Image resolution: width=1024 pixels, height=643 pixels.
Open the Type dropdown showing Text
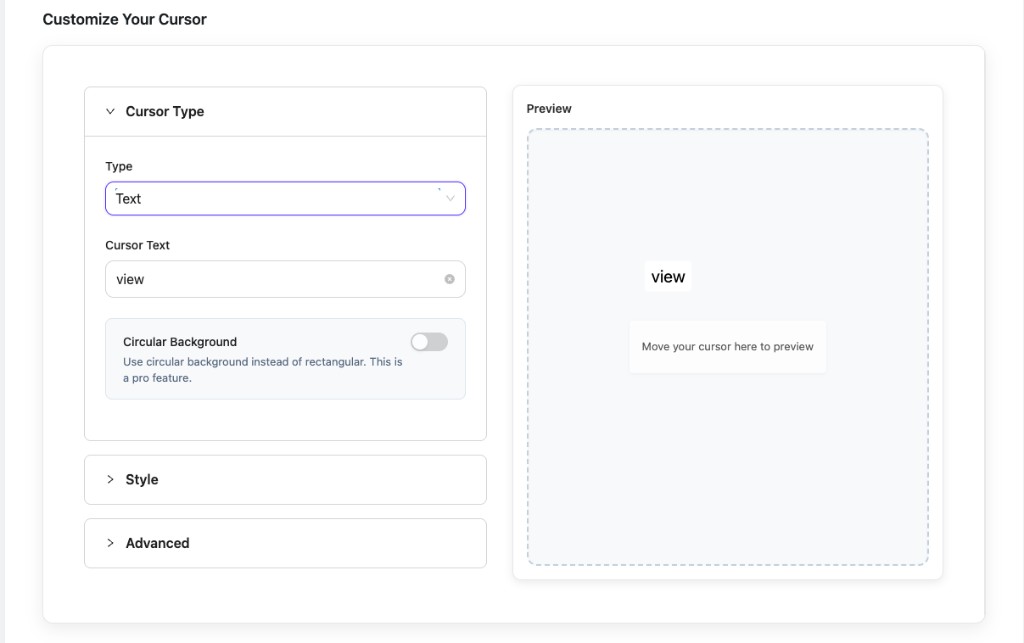click(285, 198)
